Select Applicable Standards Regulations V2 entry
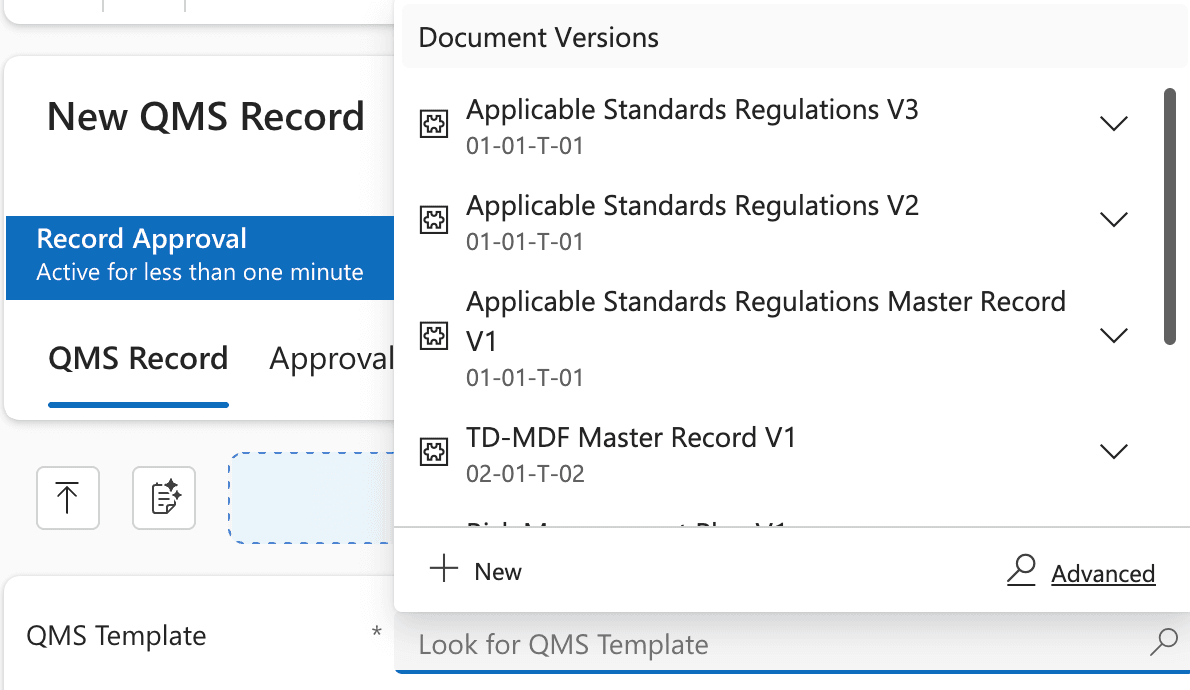The height and width of the screenshot is (690, 1190). click(x=774, y=221)
